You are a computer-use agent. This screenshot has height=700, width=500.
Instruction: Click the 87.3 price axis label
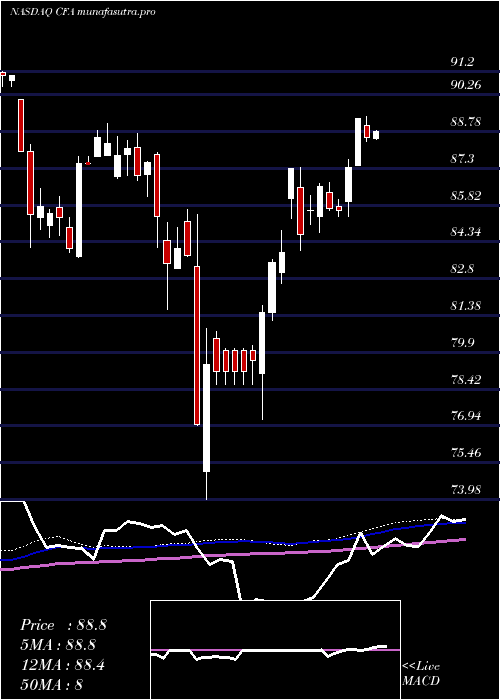tap(462, 158)
